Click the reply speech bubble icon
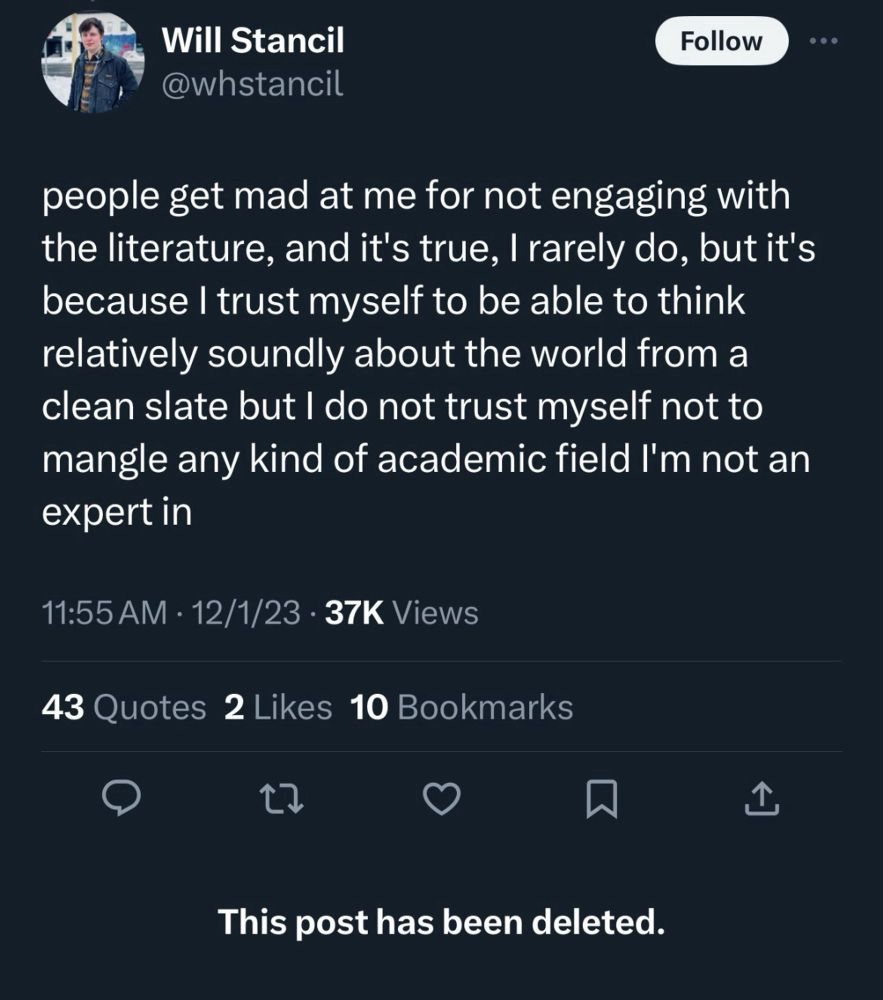Image resolution: width=883 pixels, height=1000 pixels. 121,799
